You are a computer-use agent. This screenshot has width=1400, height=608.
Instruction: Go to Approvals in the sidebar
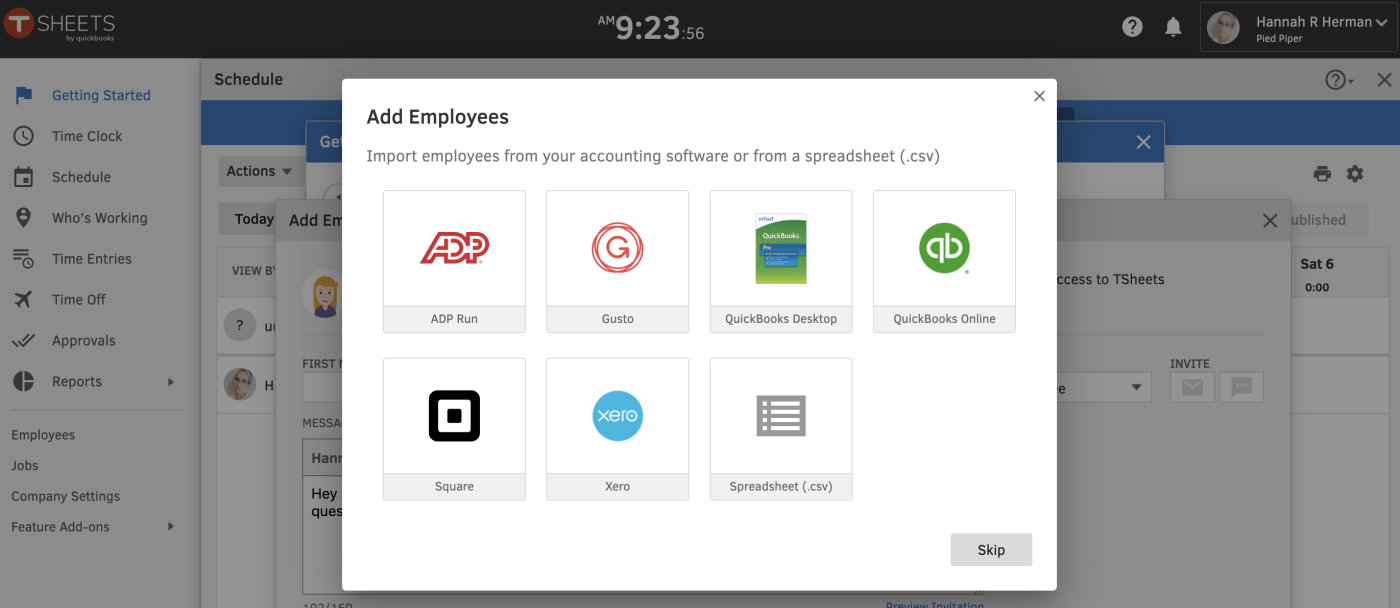84,341
